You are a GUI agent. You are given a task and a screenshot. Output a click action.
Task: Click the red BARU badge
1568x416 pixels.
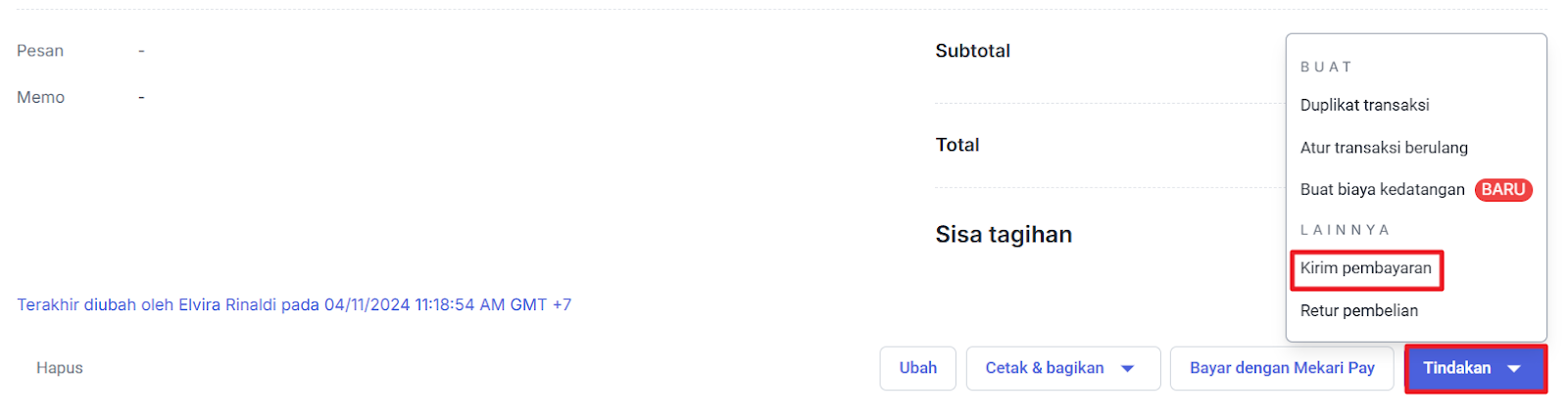pyautogui.click(x=1503, y=190)
